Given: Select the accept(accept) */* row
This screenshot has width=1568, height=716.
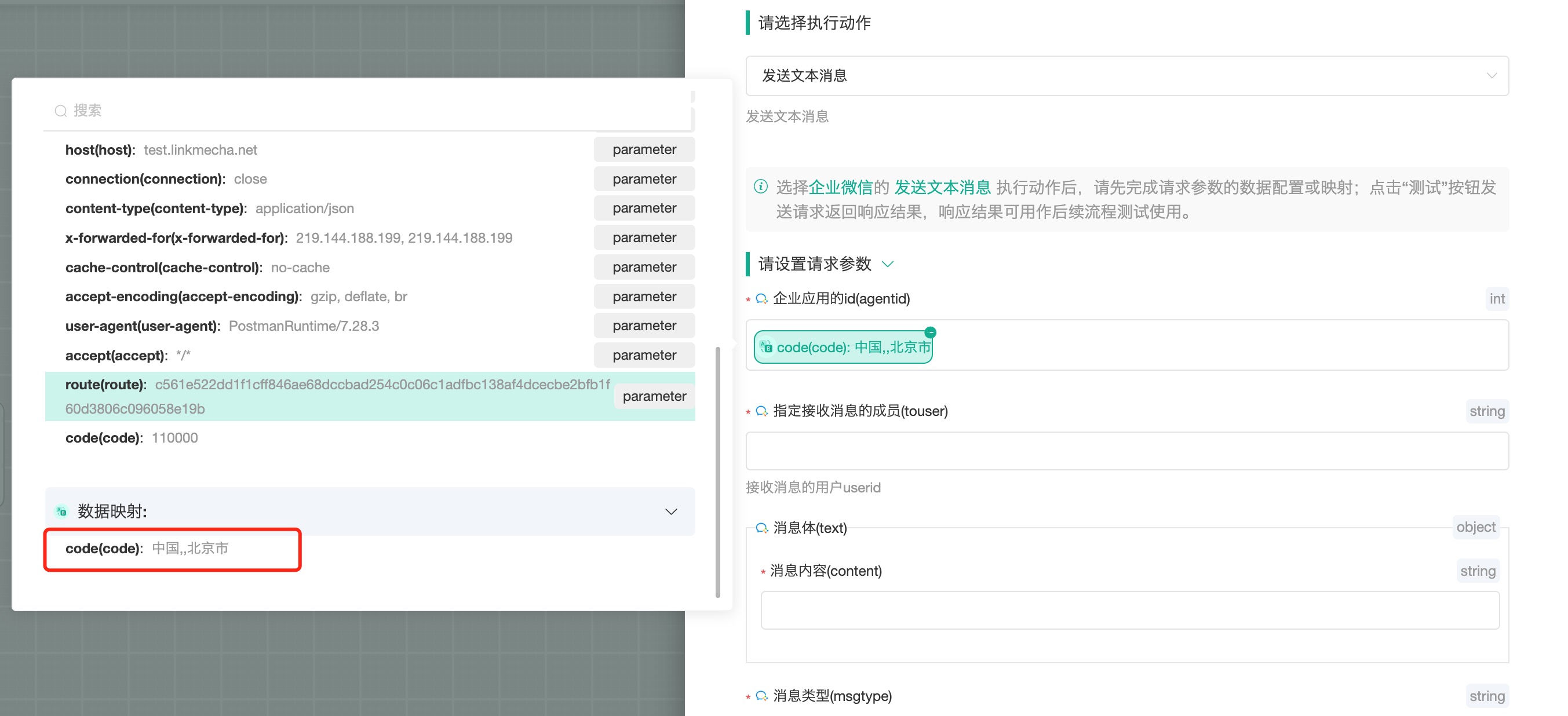Looking at the screenshot, I should tap(370, 355).
